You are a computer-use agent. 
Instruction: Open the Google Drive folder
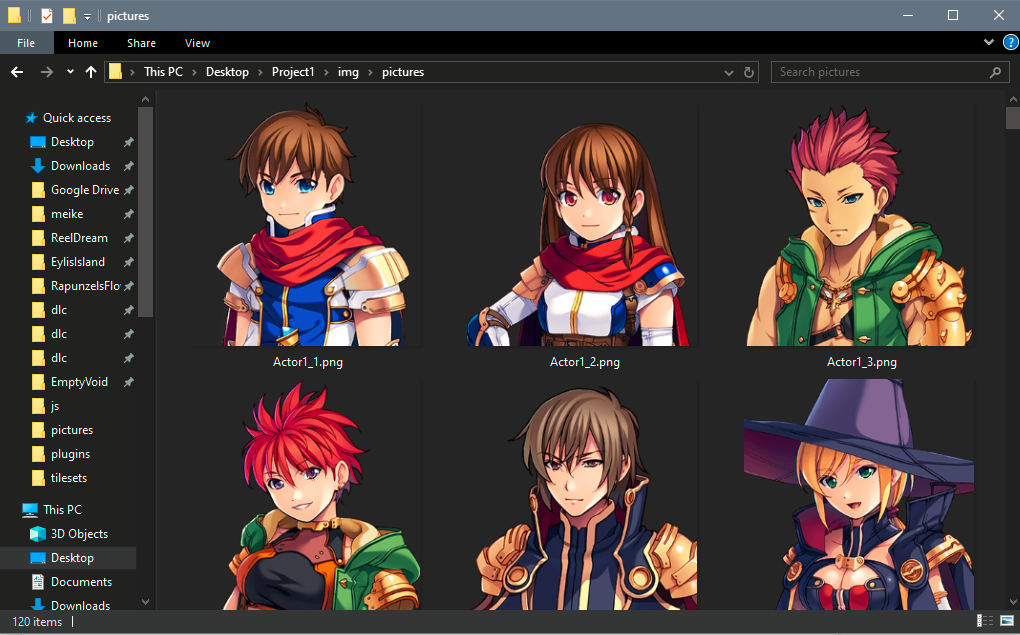85,190
